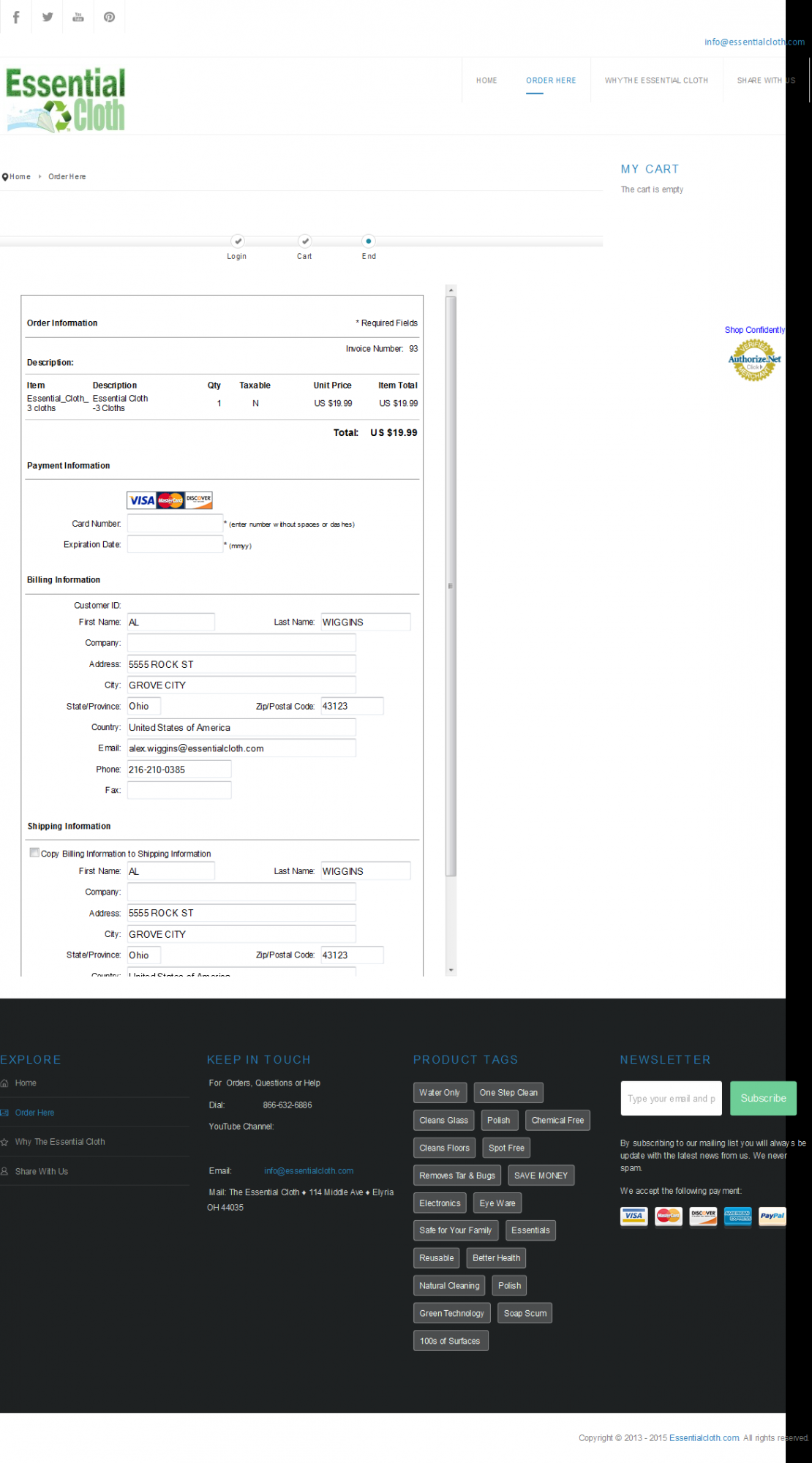
Task: Click the Discover logo in payment form
Action: coord(198,500)
